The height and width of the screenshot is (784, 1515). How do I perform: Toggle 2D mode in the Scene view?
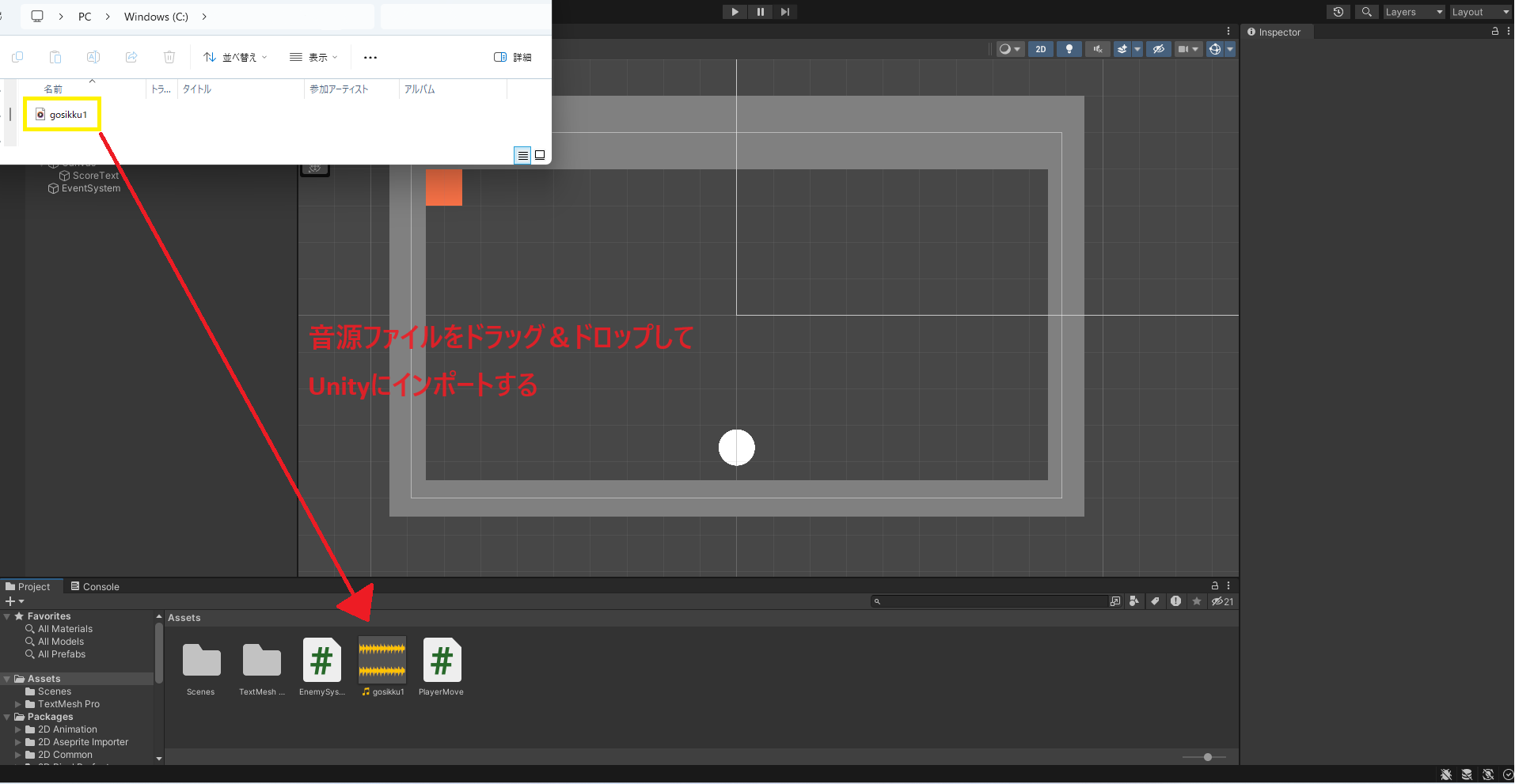click(x=1041, y=49)
